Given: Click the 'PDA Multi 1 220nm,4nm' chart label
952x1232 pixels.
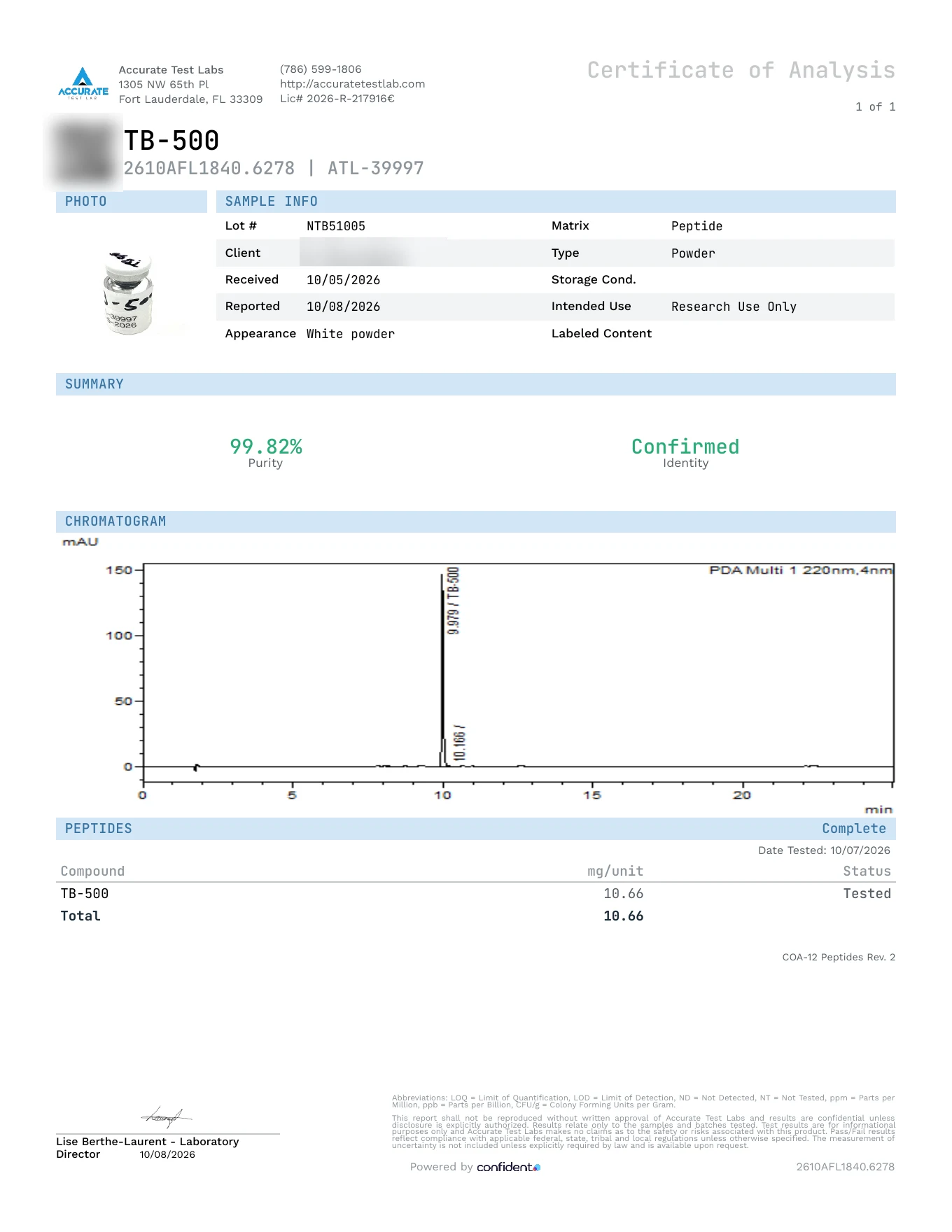Looking at the screenshot, I should 801,570.
